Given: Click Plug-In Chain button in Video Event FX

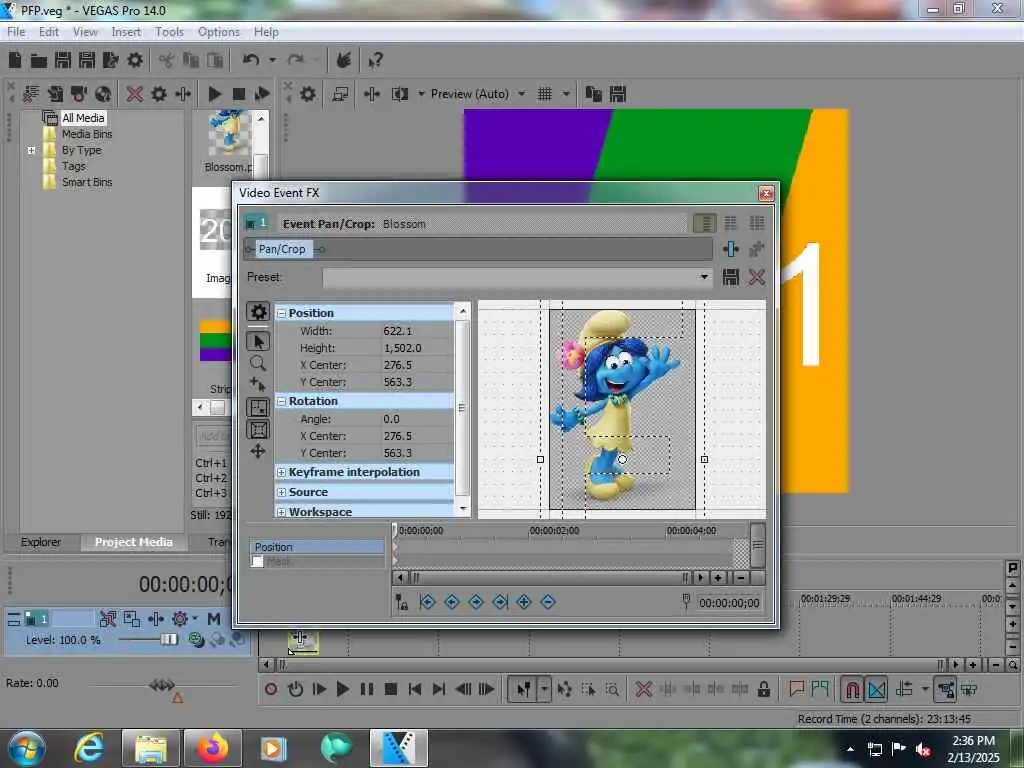Looking at the screenshot, I should tap(731, 249).
